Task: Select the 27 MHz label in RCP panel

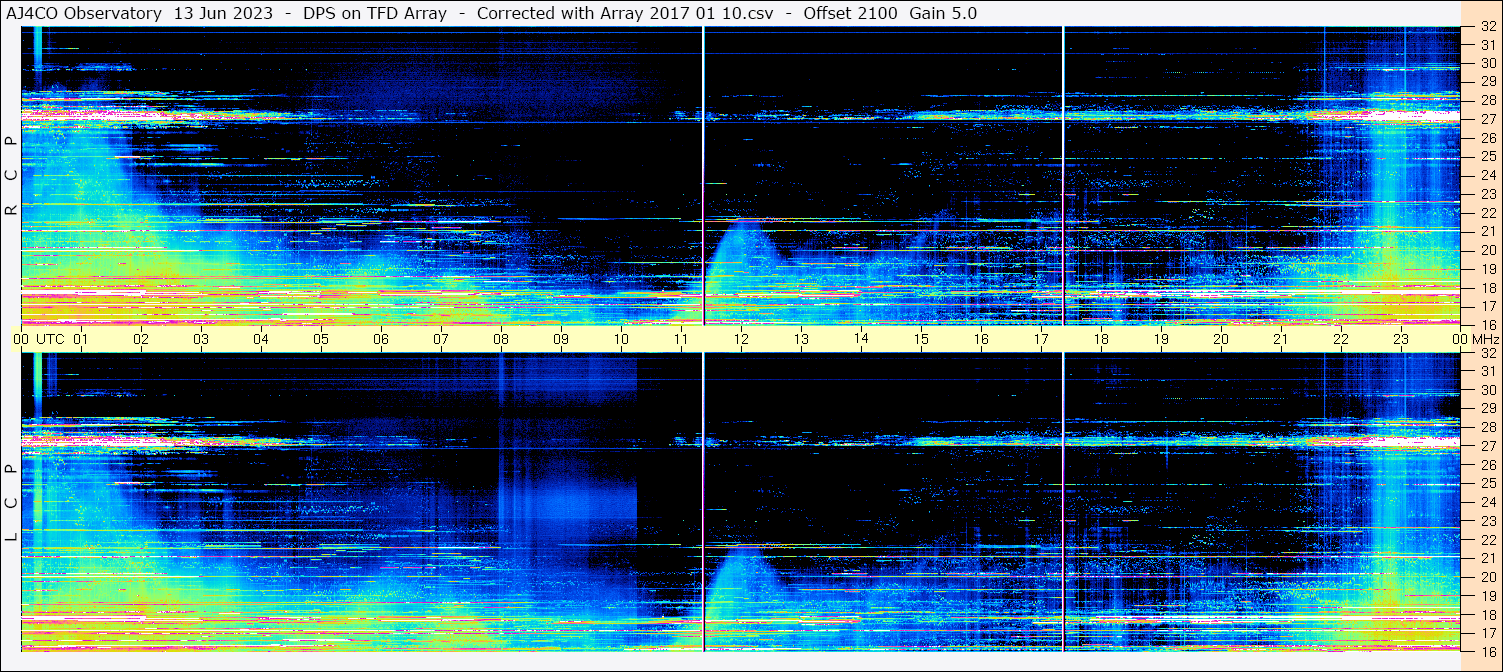Action: pyautogui.click(x=1486, y=119)
